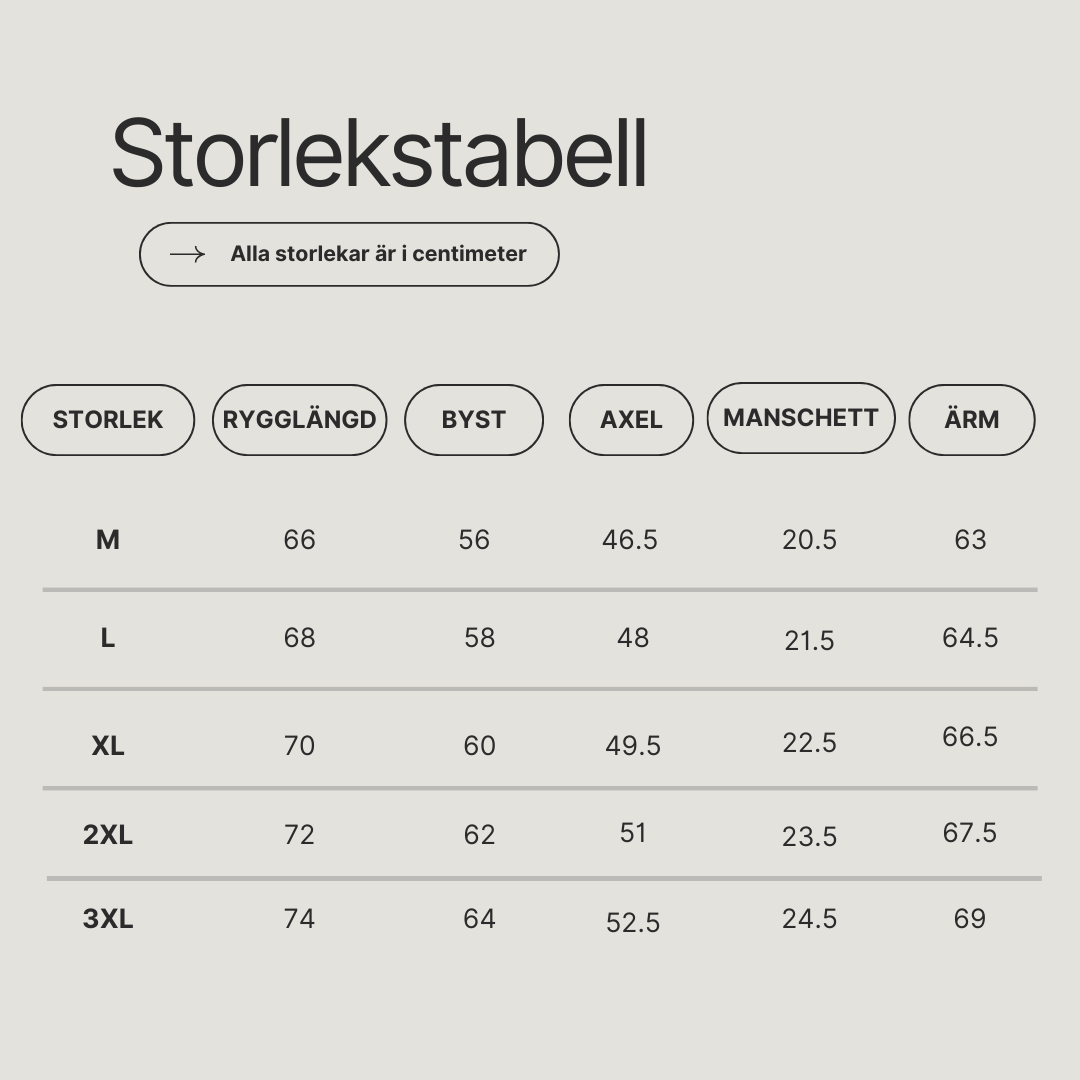Select the XL size row label

click(108, 745)
